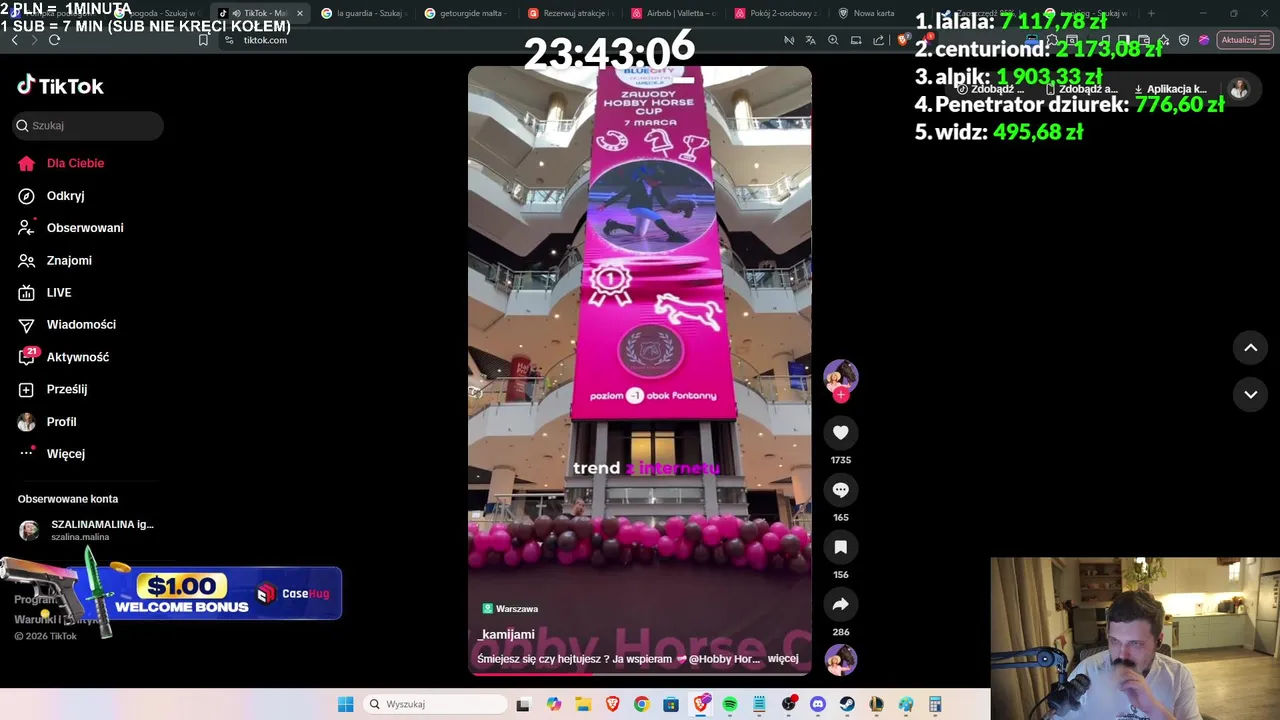Click the Aplikacja k... download button
This screenshot has width=1280, height=720.
point(1170,89)
